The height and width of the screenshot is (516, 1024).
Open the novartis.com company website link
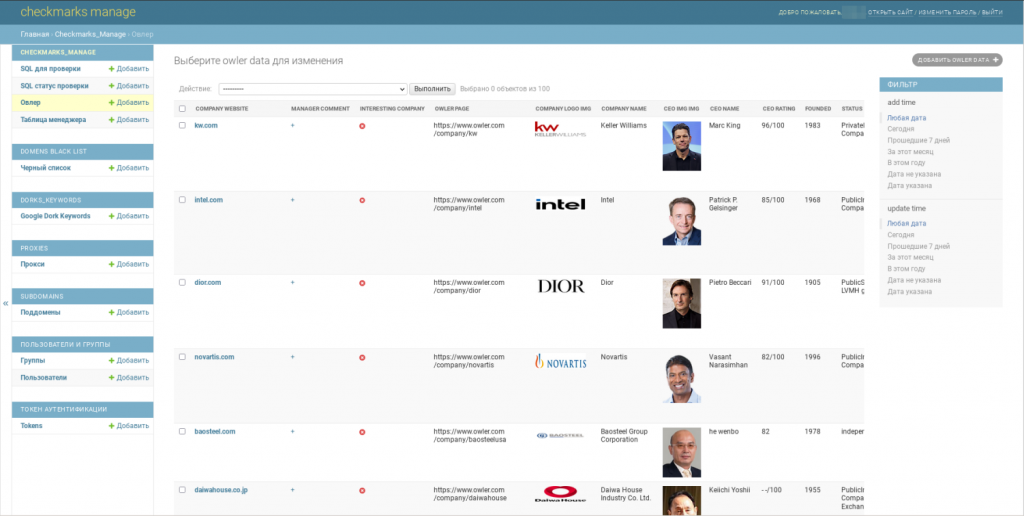point(214,357)
